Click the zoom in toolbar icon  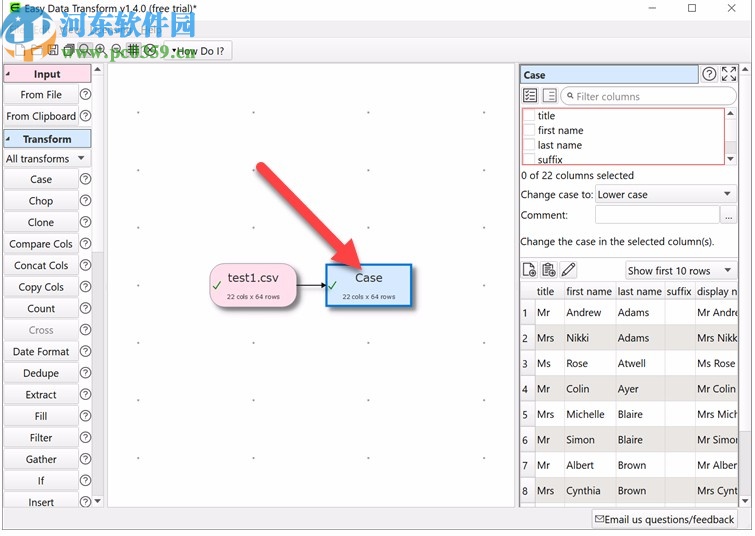click(100, 50)
